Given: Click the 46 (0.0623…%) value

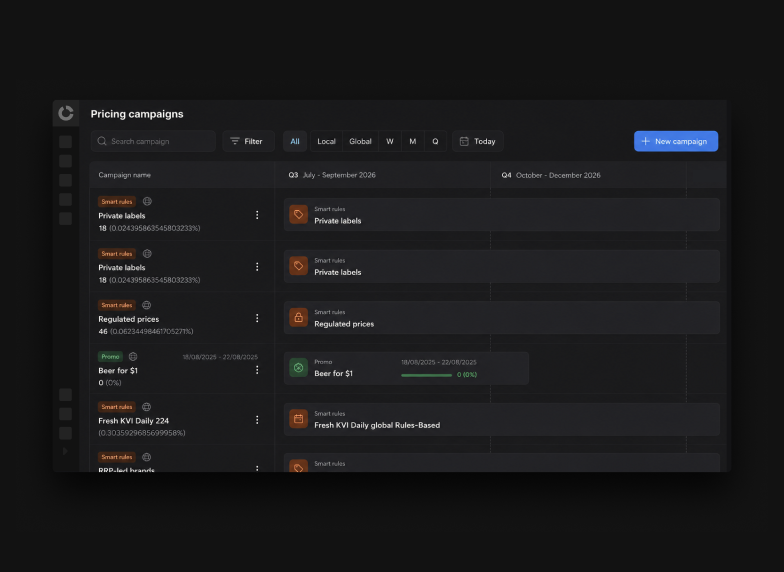Looking at the screenshot, I should pos(146,332).
